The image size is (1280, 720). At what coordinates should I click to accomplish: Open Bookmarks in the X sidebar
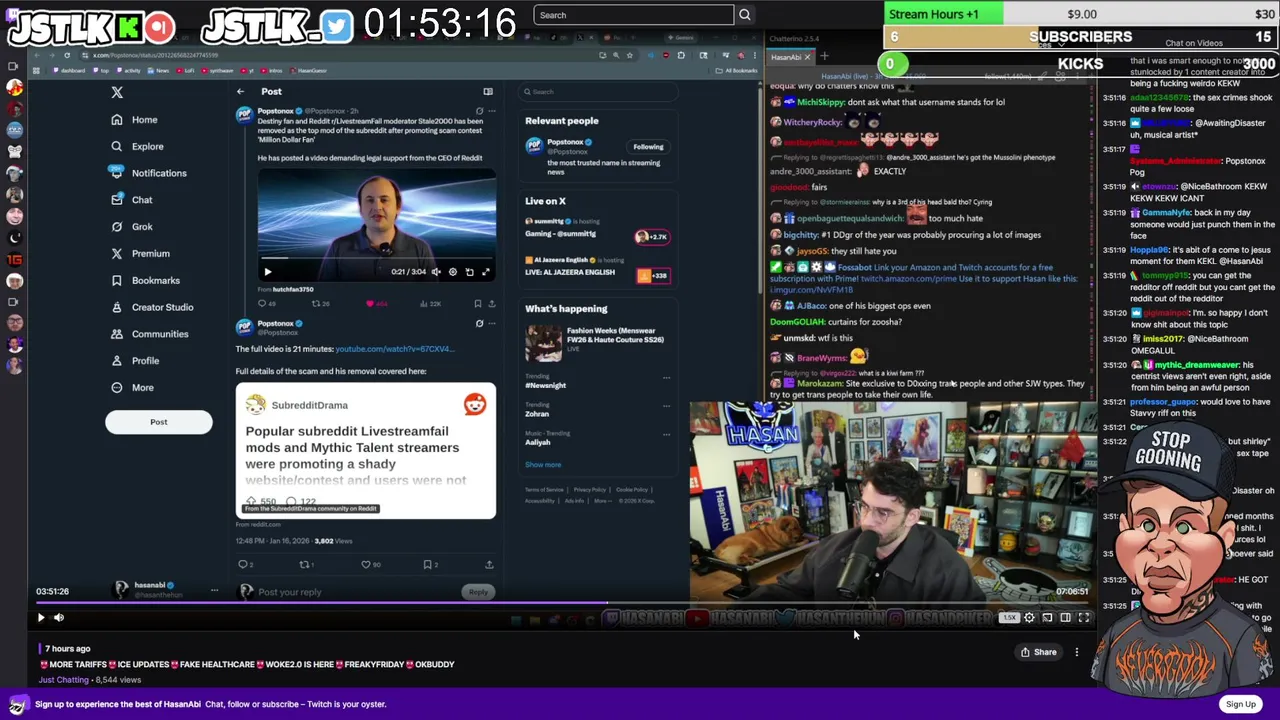pos(146,281)
